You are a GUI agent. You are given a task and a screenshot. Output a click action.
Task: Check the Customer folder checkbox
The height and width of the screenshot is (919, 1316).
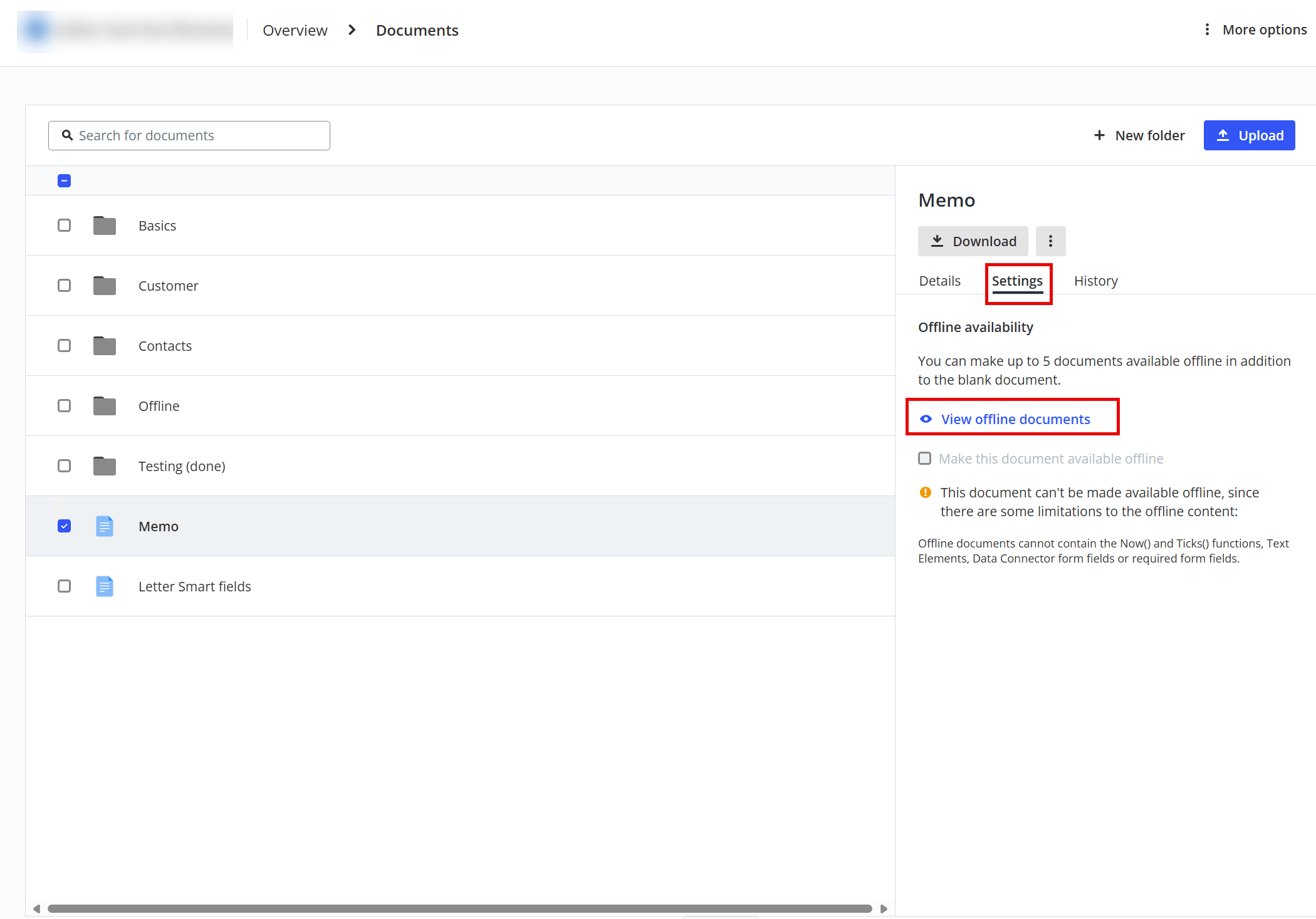(64, 286)
